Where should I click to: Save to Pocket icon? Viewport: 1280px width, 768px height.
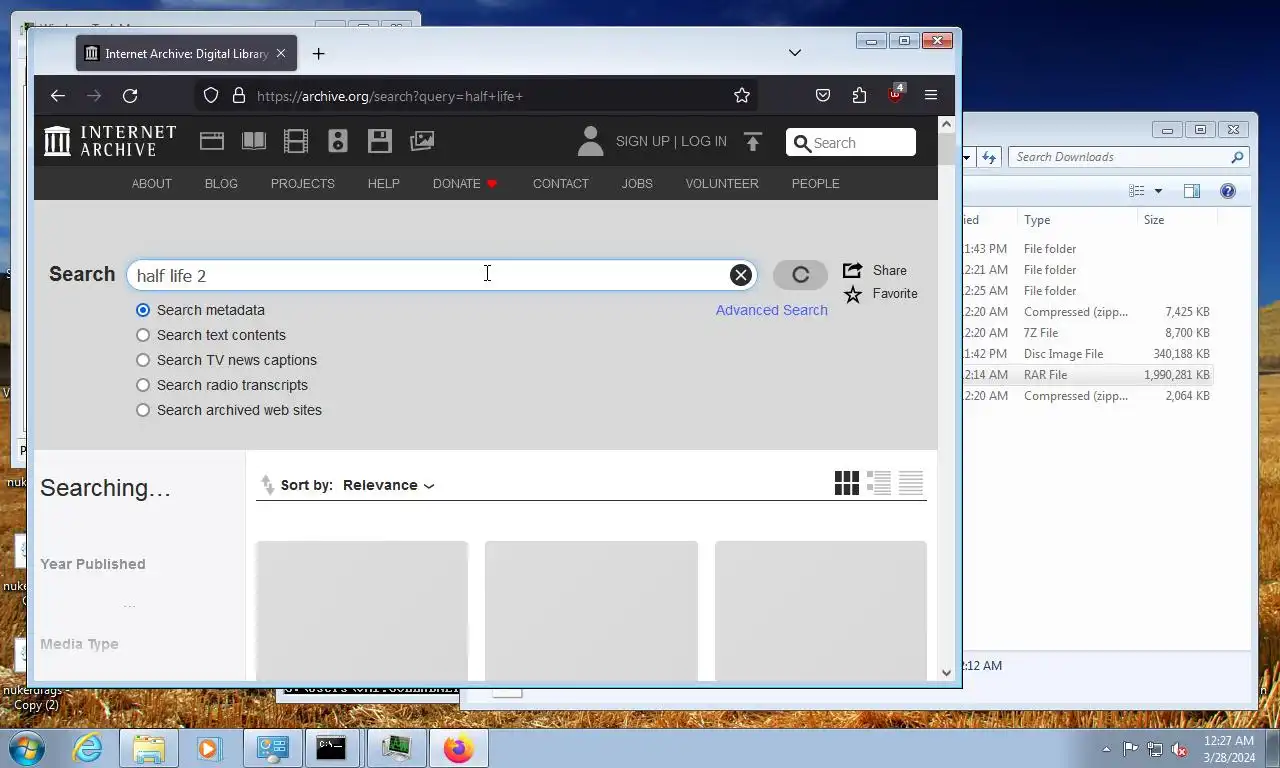(823, 96)
